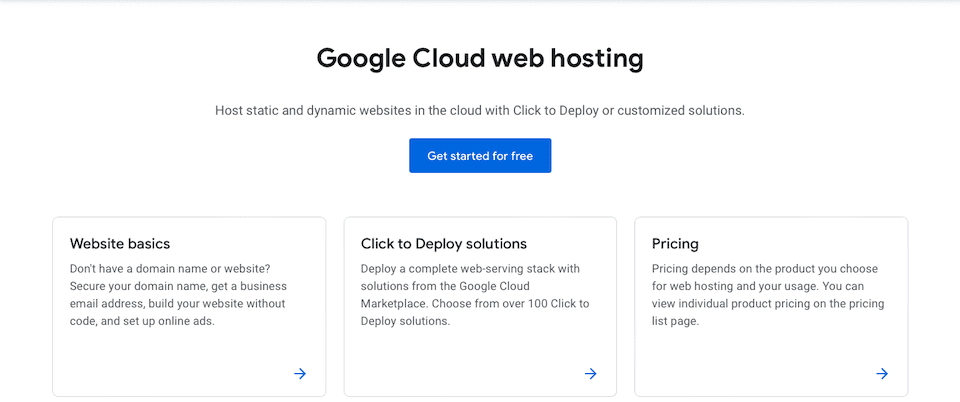960x402 pixels.
Task: Click the 'Don't have a domain name' description
Action: click(178, 295)
